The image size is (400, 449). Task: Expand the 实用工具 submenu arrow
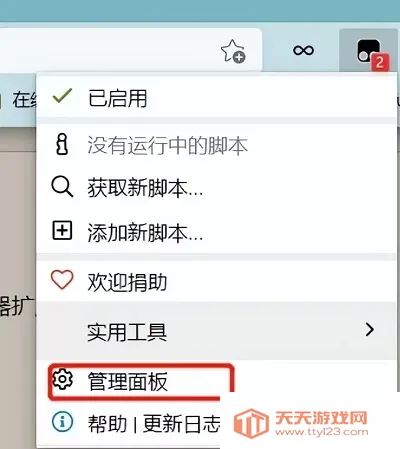pyautogui.click(x=369, y=330)
